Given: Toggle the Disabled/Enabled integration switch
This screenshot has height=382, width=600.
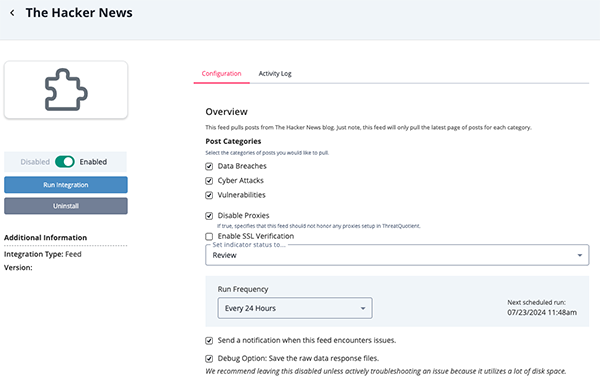Looking at the screenshot, I should [65, 162].
